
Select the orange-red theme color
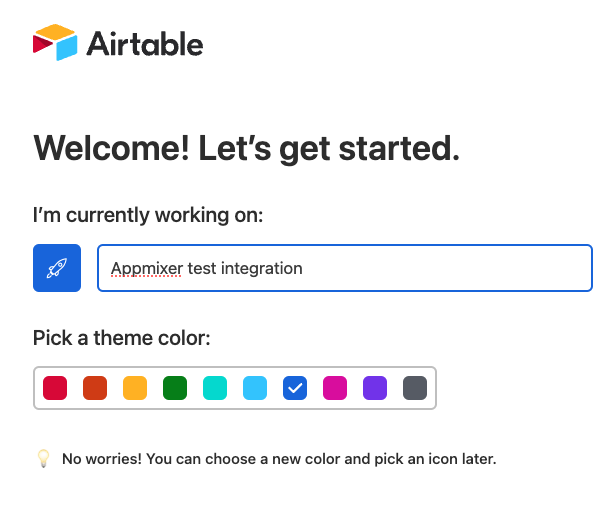(95, 387)
